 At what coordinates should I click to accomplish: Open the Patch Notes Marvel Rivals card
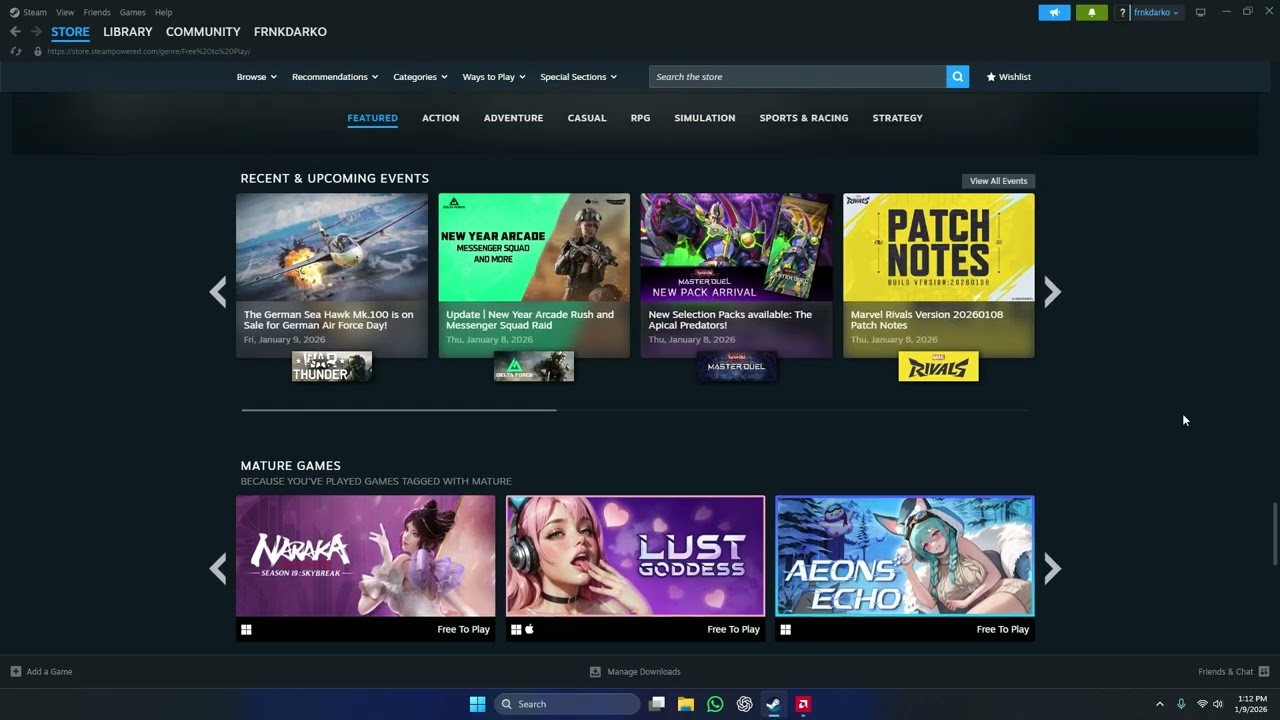[938, 275]
